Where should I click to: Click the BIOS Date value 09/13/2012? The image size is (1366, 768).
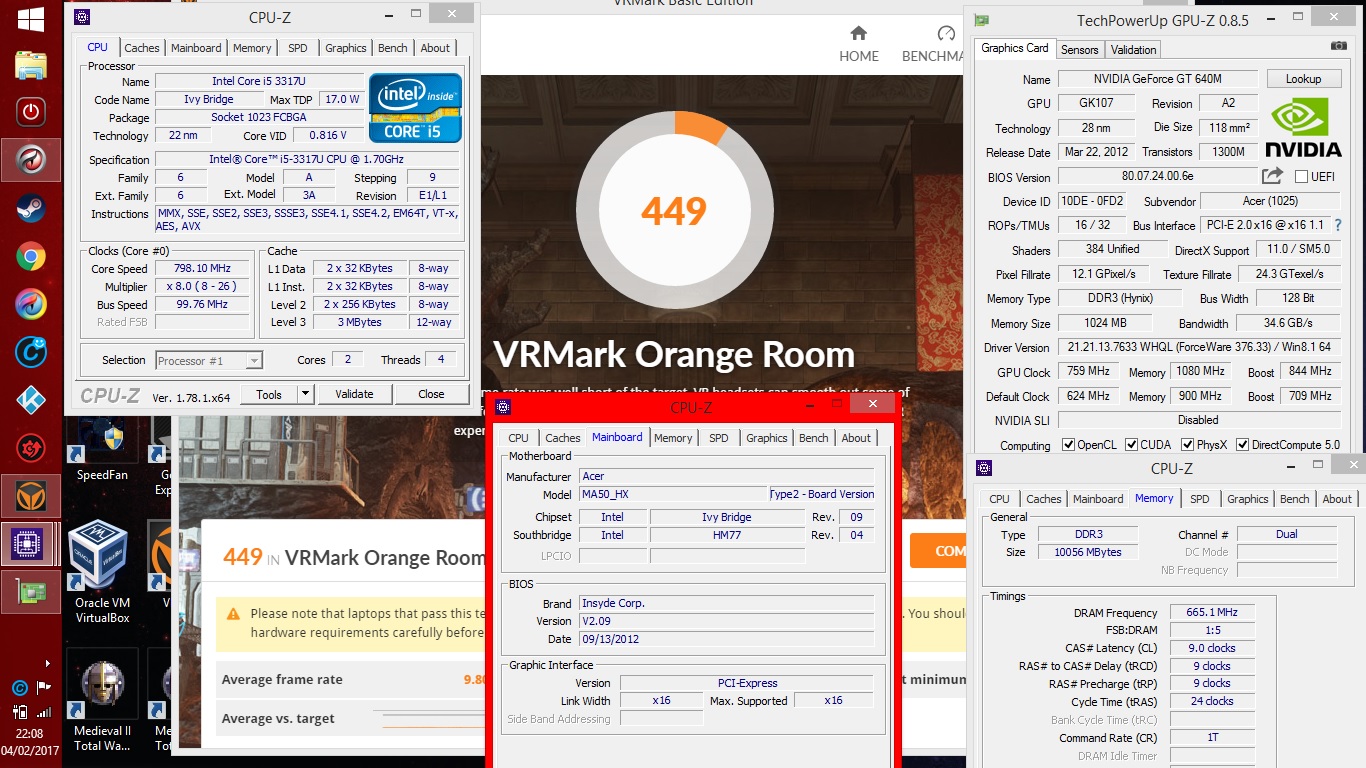[728, 639]
